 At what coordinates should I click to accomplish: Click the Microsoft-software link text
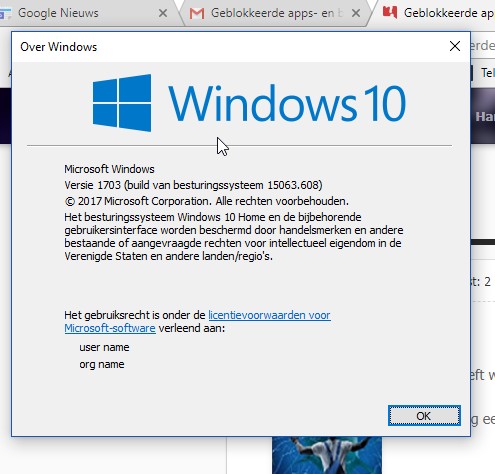[x=110, y=328]
